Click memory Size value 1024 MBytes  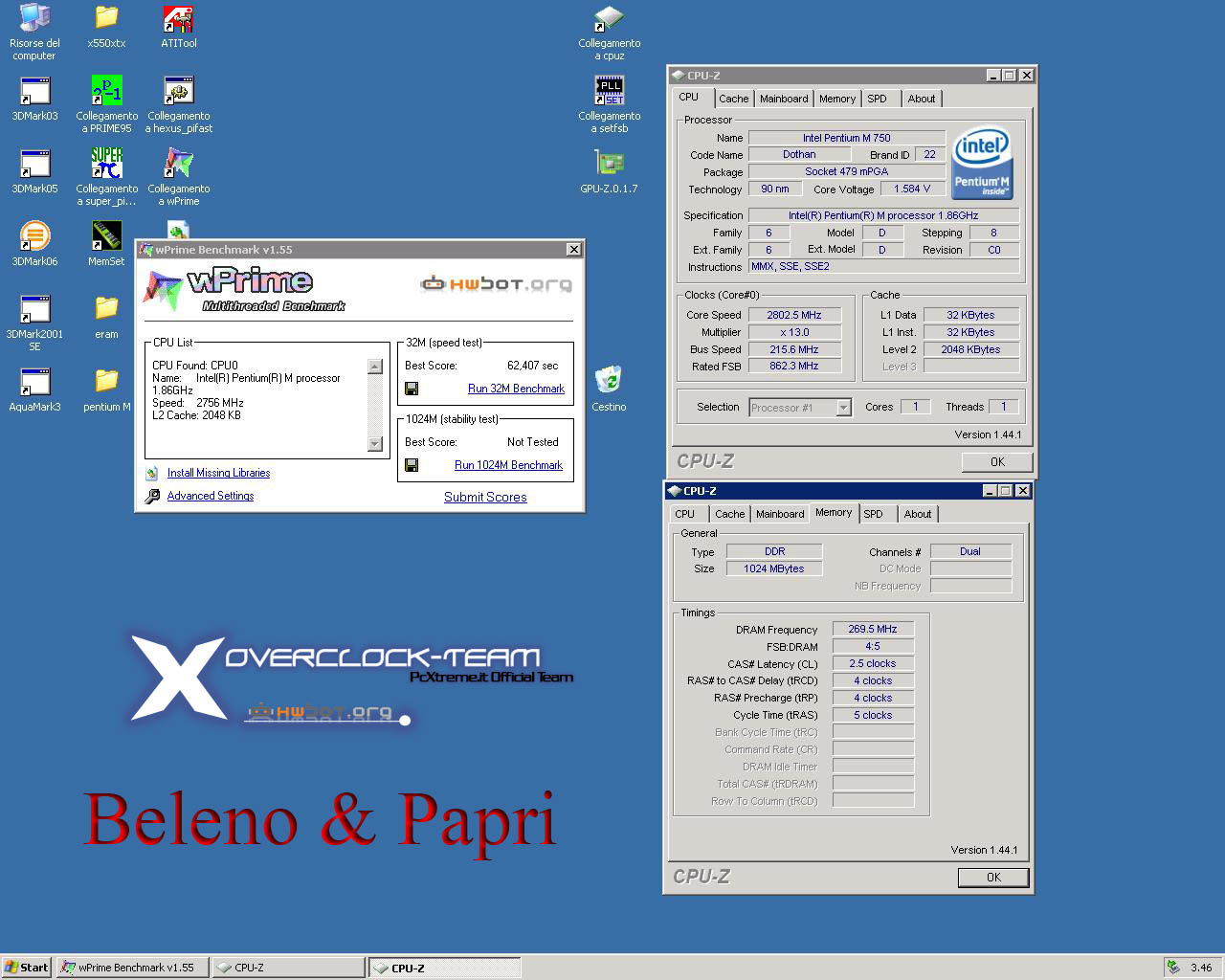point(773,568)
